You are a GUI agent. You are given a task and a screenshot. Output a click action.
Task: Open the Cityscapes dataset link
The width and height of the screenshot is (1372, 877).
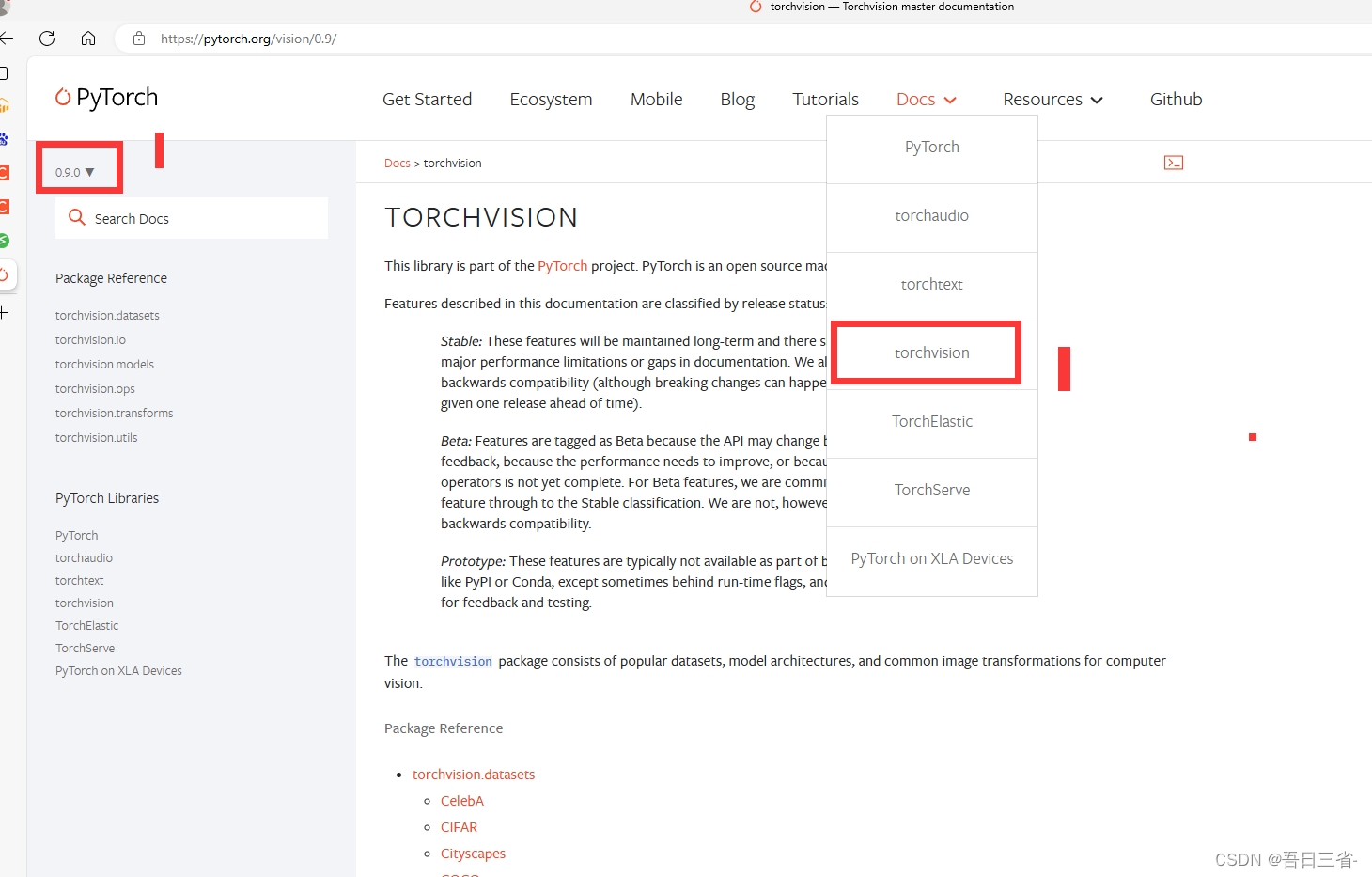click(x=473, y=854)
